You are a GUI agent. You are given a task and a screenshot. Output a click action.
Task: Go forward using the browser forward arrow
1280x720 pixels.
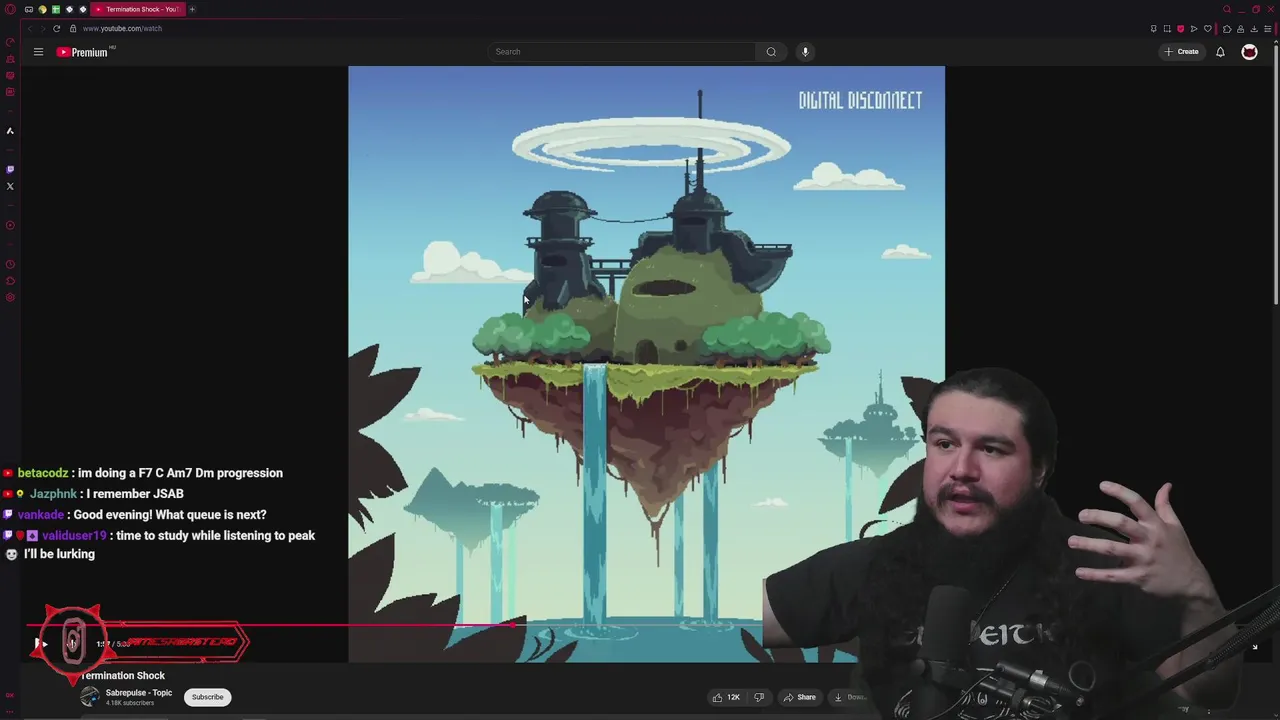[43, 28]
